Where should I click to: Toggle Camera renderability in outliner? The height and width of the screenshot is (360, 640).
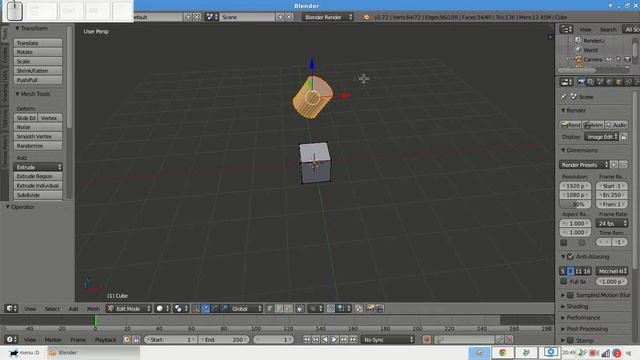627,59
